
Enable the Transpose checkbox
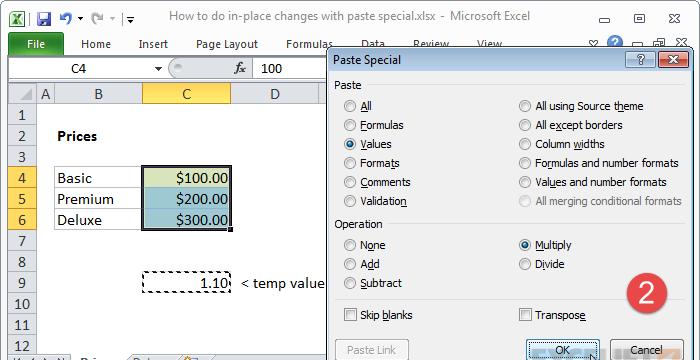tap(525, 315)
